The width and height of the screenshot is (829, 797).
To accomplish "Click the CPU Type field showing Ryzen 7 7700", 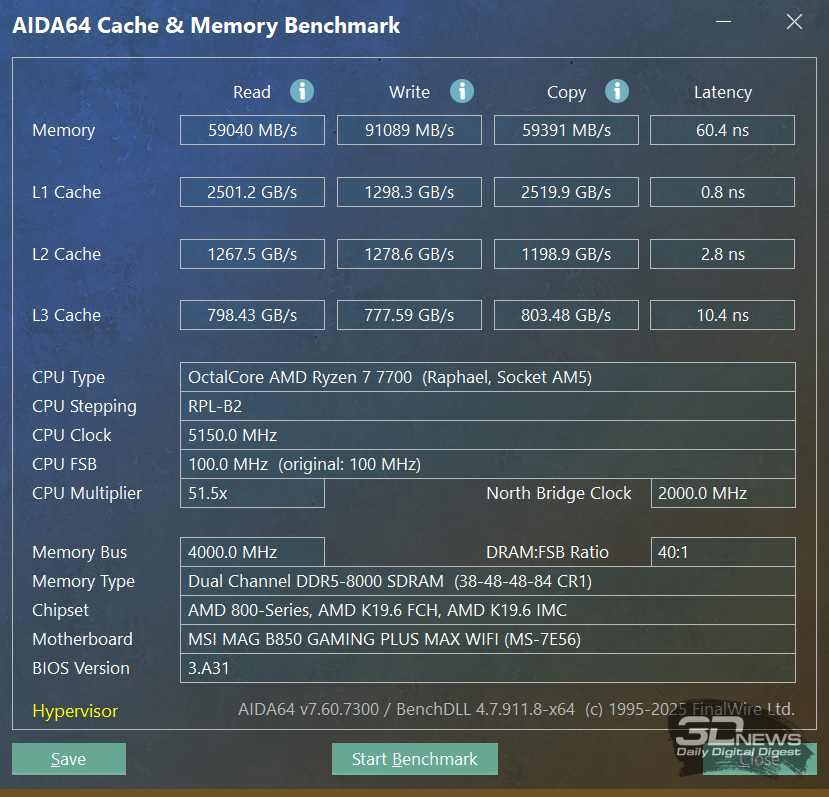I will pyautogui.click(x=487, y=377).
